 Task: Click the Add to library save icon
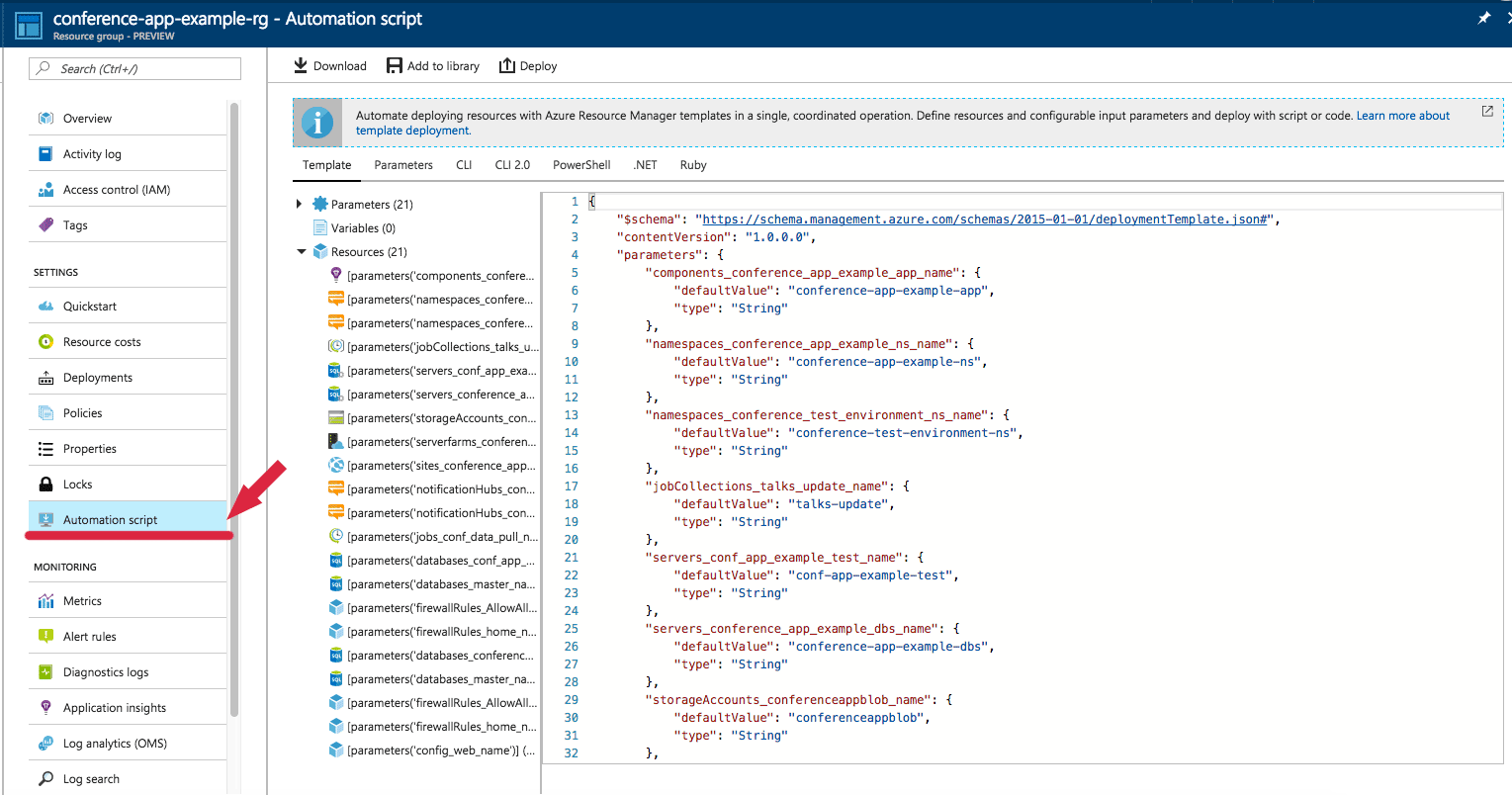(x=395, y=66)
